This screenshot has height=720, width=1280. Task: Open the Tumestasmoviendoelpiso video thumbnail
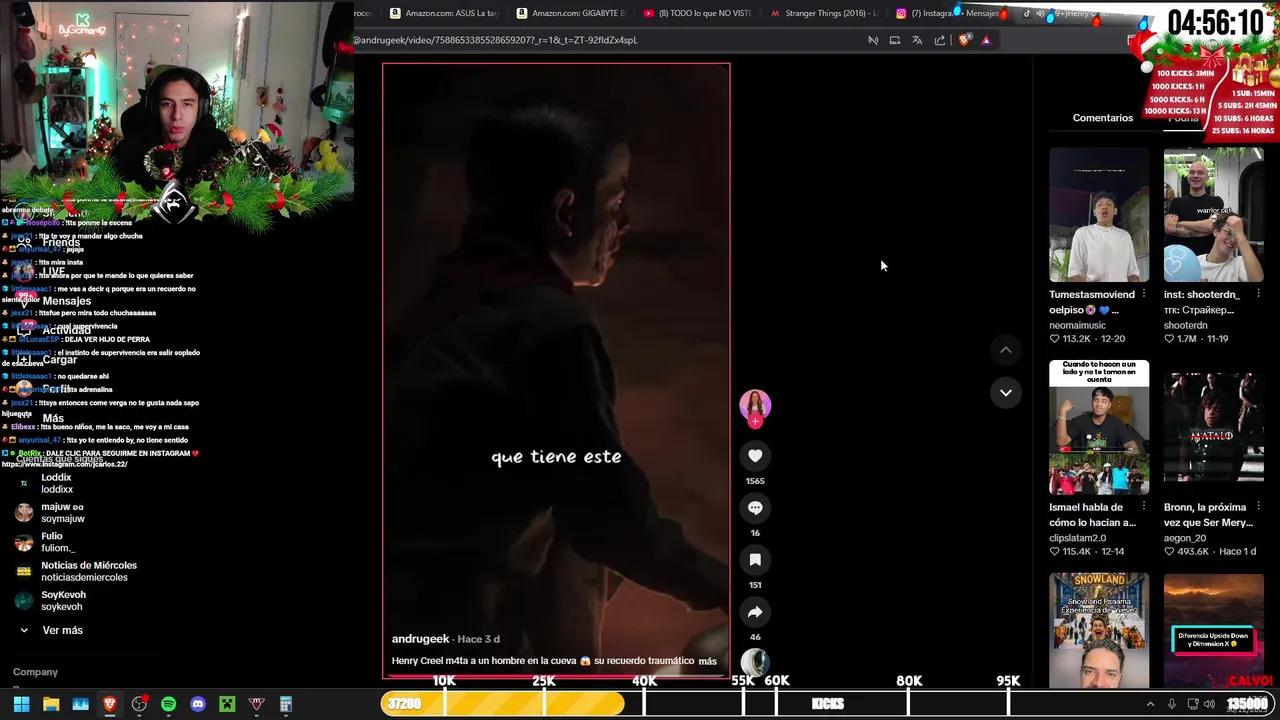[x=1099, y=215]
